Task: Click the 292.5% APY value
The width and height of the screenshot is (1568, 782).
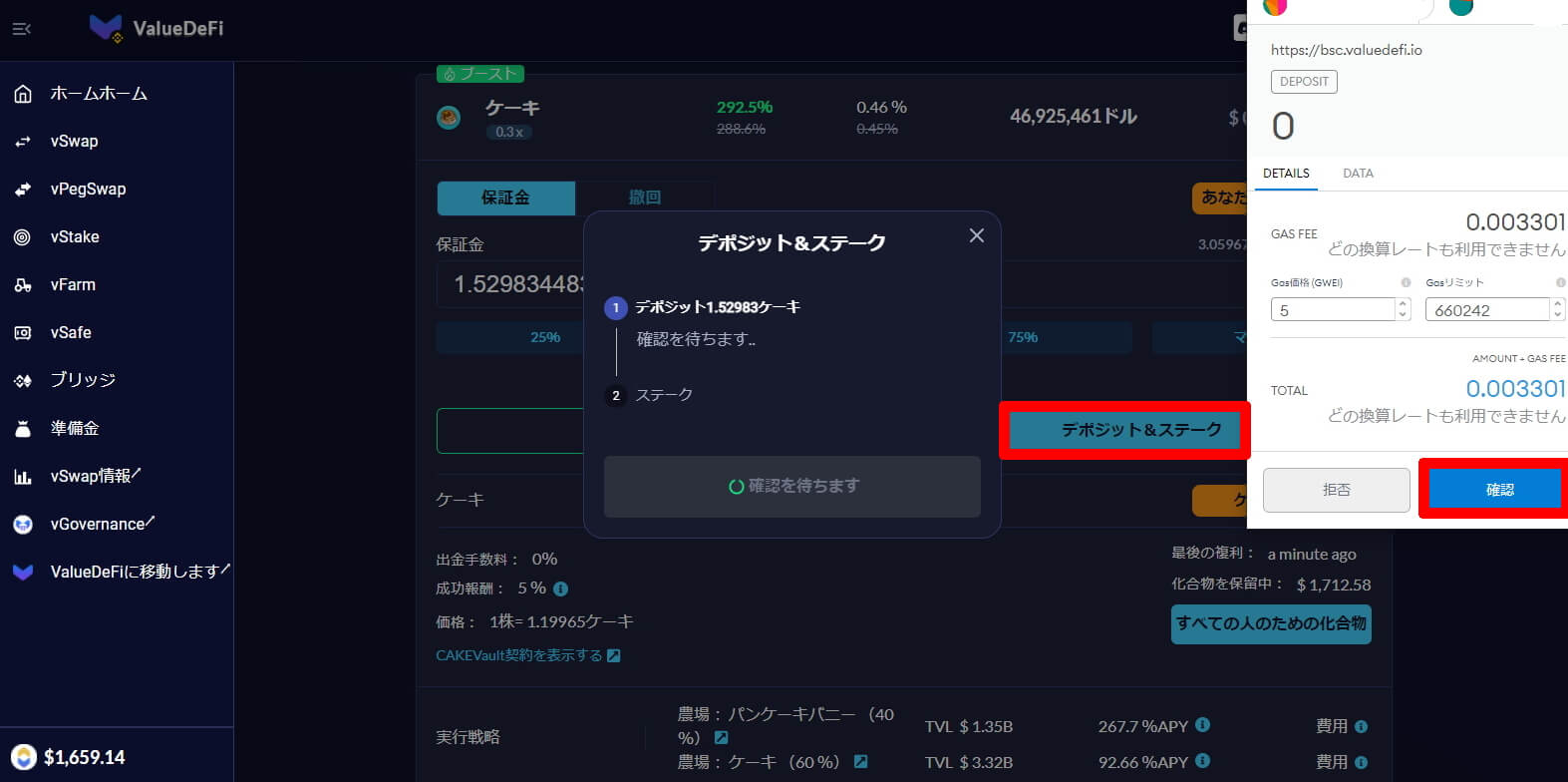Action: tap(745, 107)
